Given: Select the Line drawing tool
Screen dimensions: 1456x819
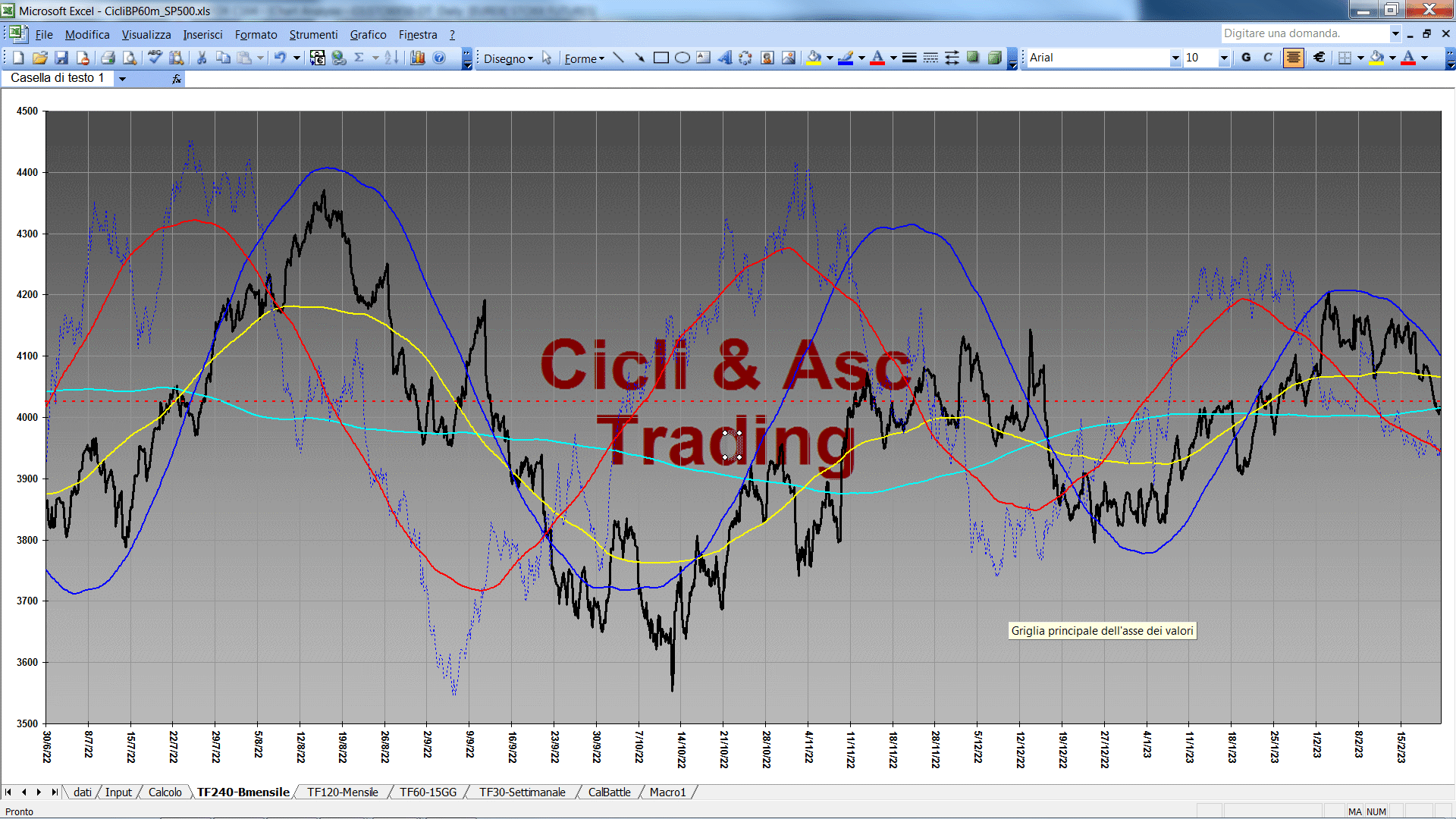Looking at the screenshot, I should [x=618, y=58].
